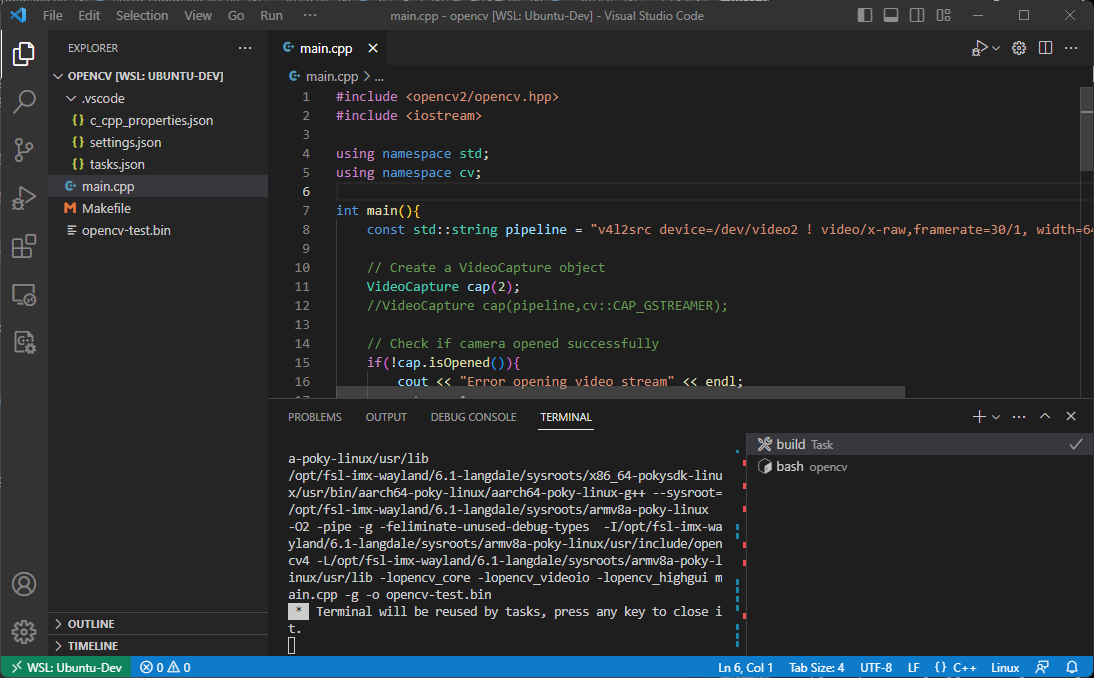Change Tab Size: 4 indentation setting
1094x678 pixels.
tap(816, 668)
